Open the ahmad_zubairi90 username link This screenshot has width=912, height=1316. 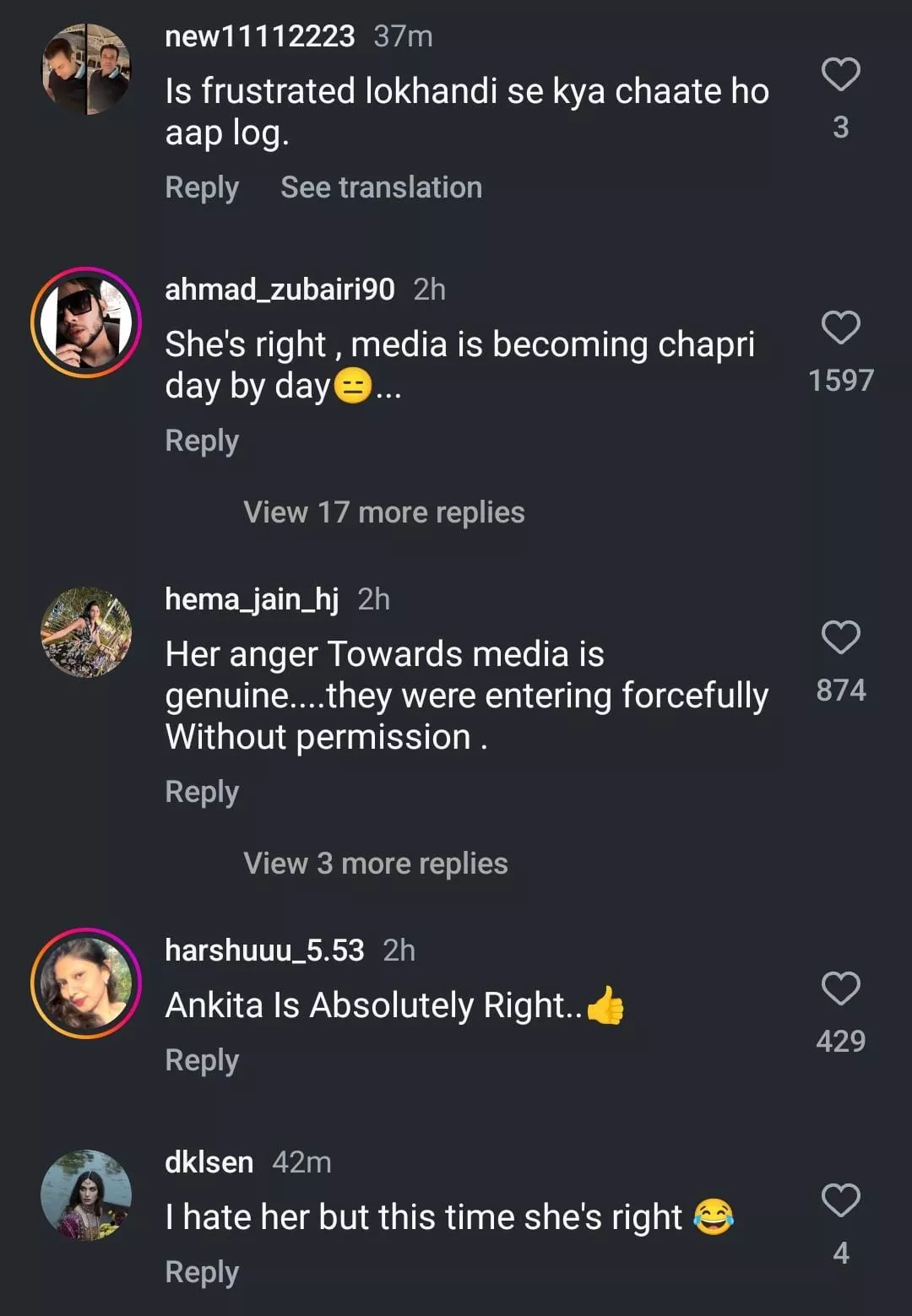(x=280, y=290)
